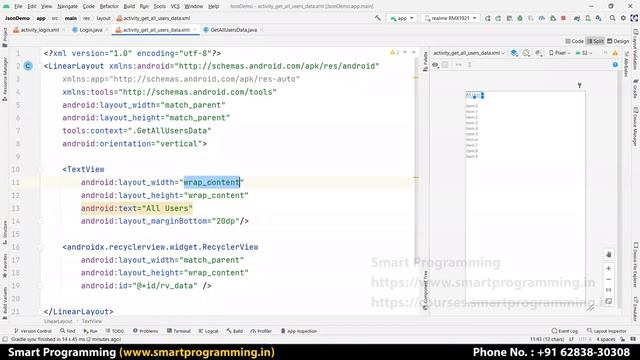Open the Terminal tool window
This screenshot has height=360, width=640.
tap(179, 331)
